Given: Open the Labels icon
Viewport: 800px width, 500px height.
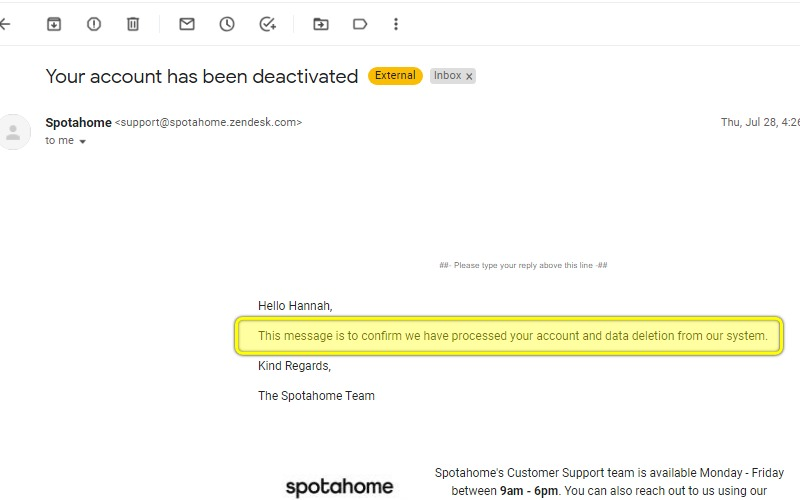Looking at the screenshot, I should [x=360, y=24].
